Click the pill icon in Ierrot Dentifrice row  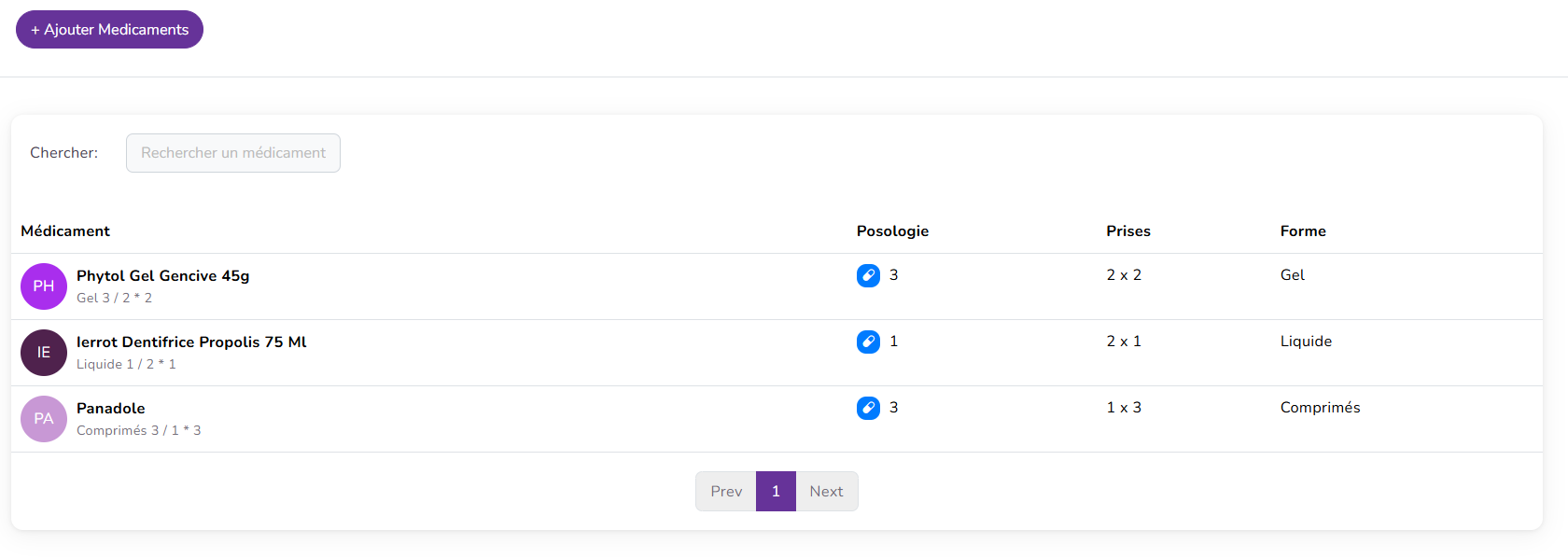(x=868, y=342)
